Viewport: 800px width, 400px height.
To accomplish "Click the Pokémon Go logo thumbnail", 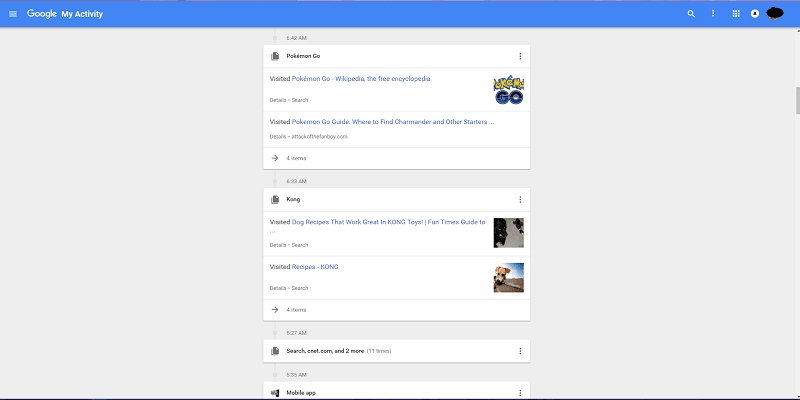I will click(x=509, y=90).
